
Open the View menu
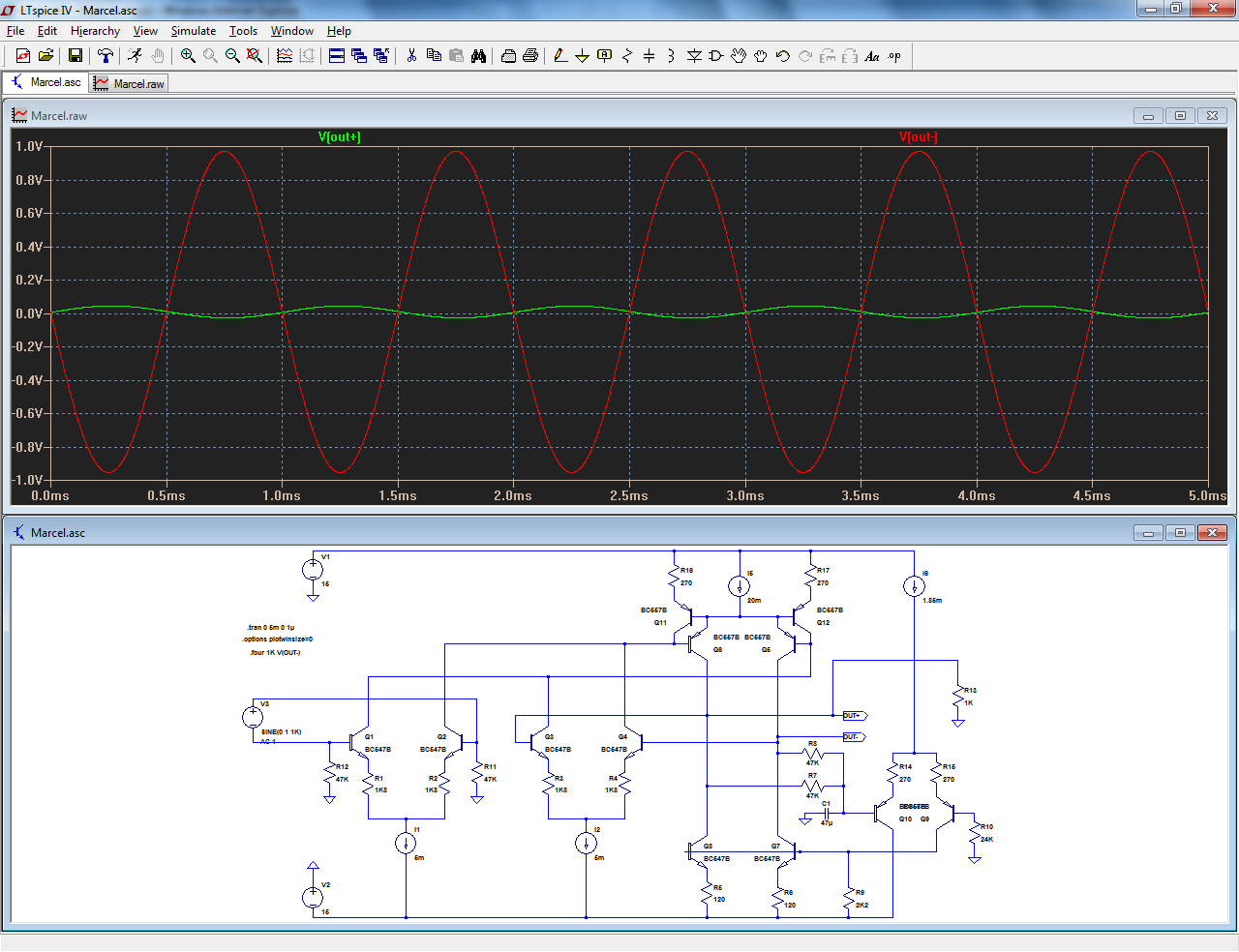pos(145,31)
